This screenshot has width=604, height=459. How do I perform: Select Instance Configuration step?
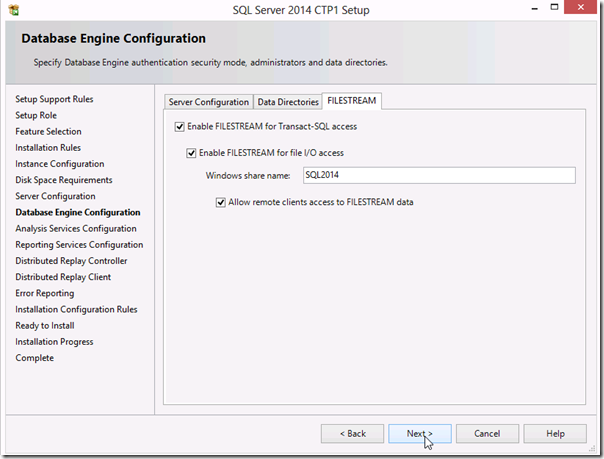(60, 164)
